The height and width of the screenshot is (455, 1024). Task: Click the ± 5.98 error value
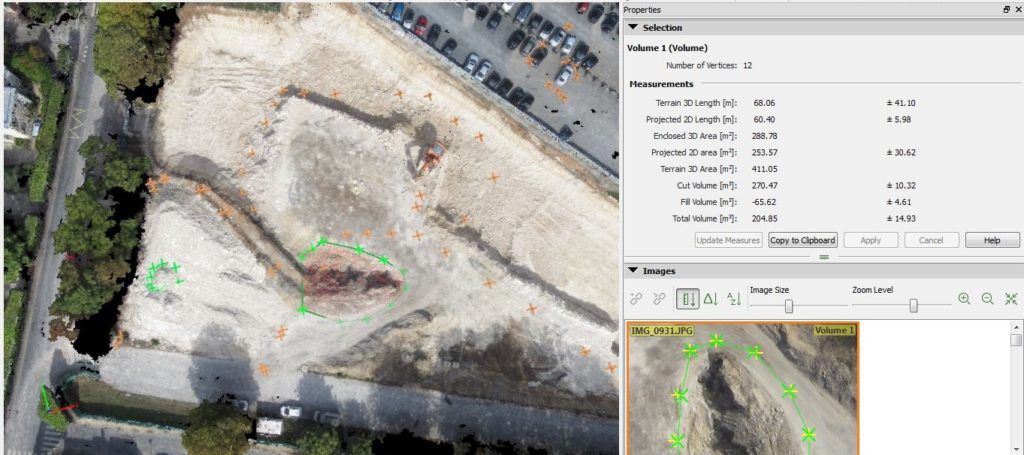point(899,119)
